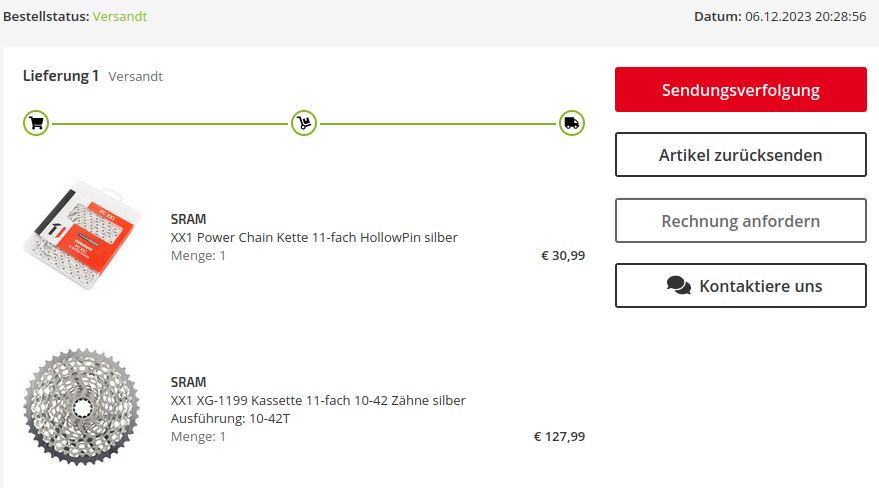Click the packing trolley step icon
879x488 pixels.
click(x=304, y=124)
